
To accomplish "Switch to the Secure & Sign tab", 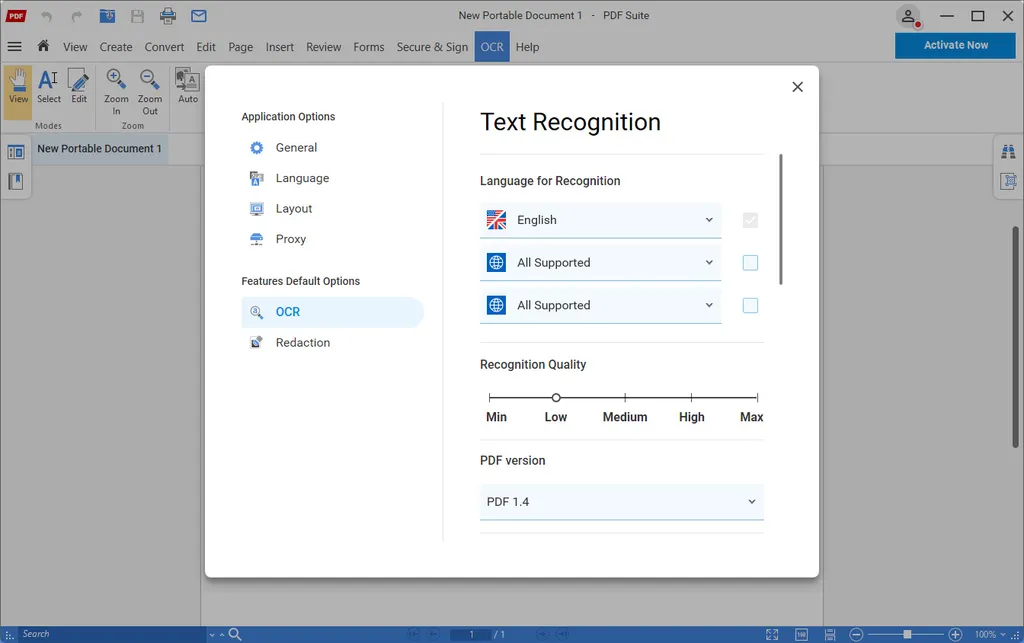I will (x=432, y=47).
